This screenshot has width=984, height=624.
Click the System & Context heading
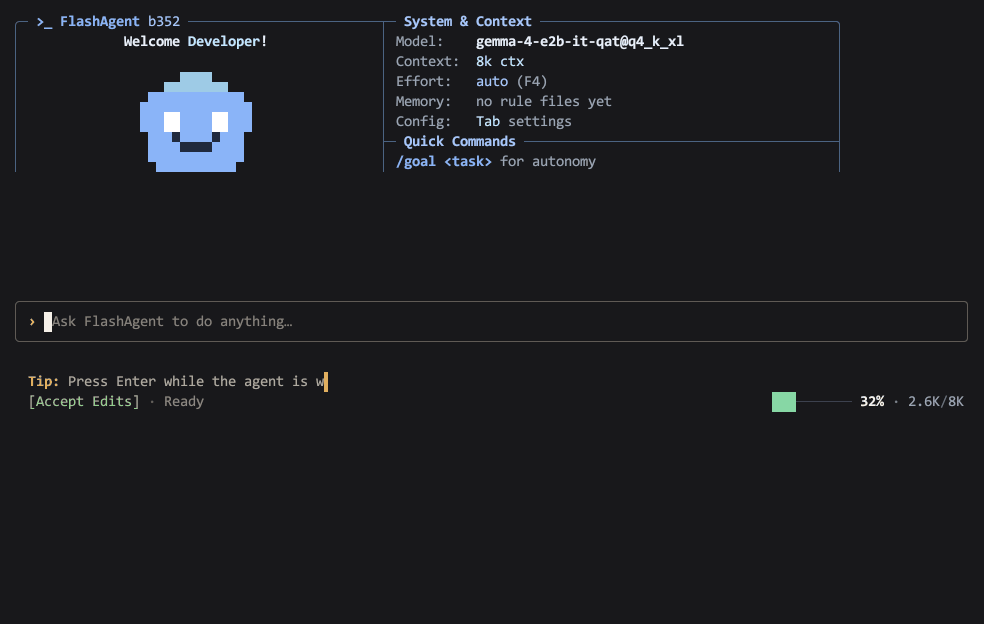pyautogui.click(x=468, y=21)
